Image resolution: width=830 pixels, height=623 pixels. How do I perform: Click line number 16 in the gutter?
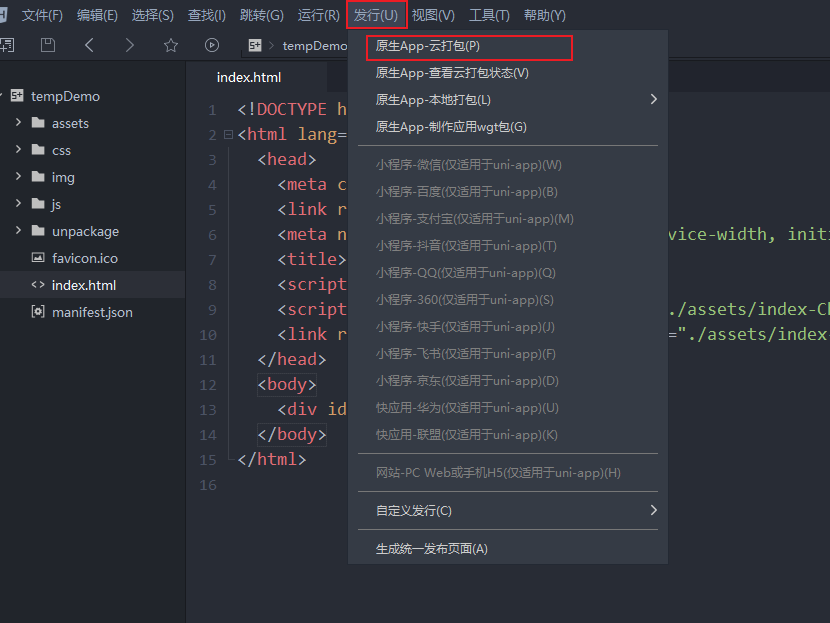pos(208,485)
